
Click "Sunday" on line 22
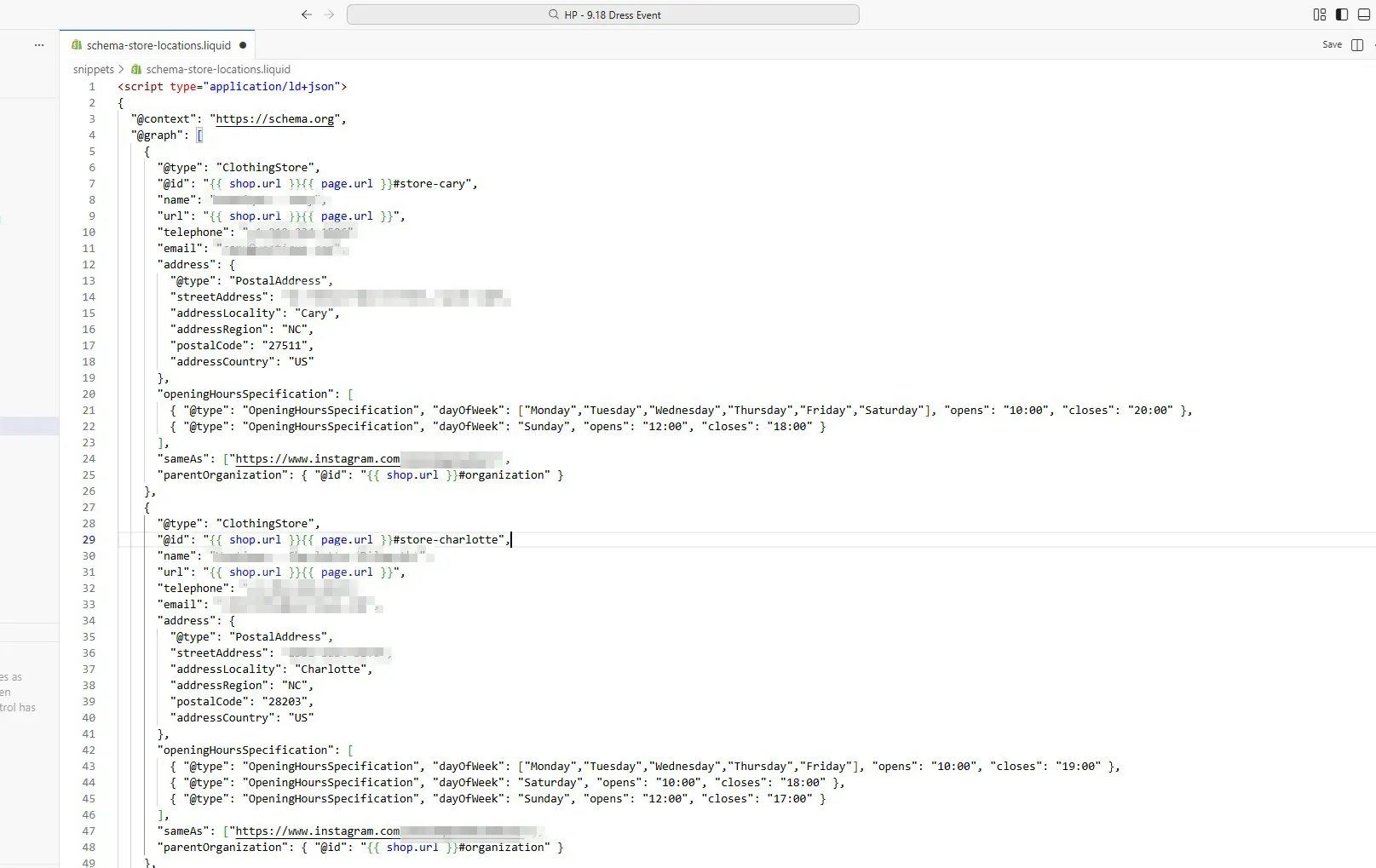[x=544, y=427]
